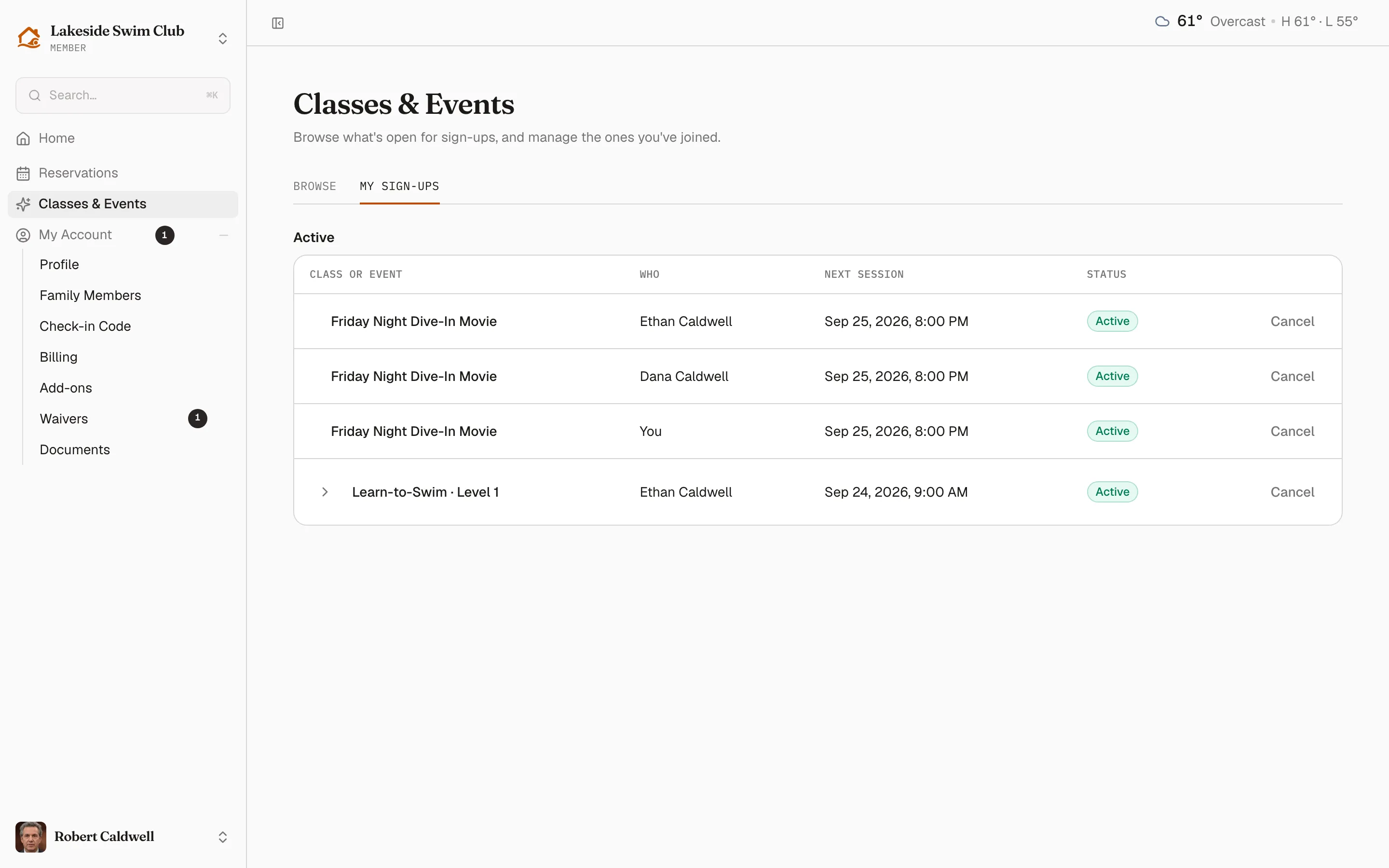Open Home in the sidebar
The height and width of the screenshot is (868, 1389).
point(123,138)
